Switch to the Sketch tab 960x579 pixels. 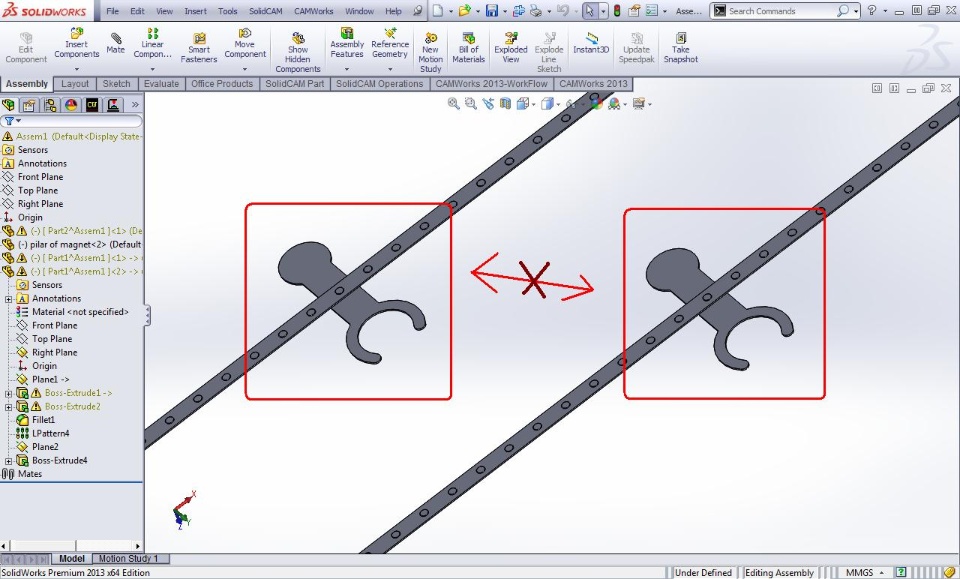click(x=116, y=84)
